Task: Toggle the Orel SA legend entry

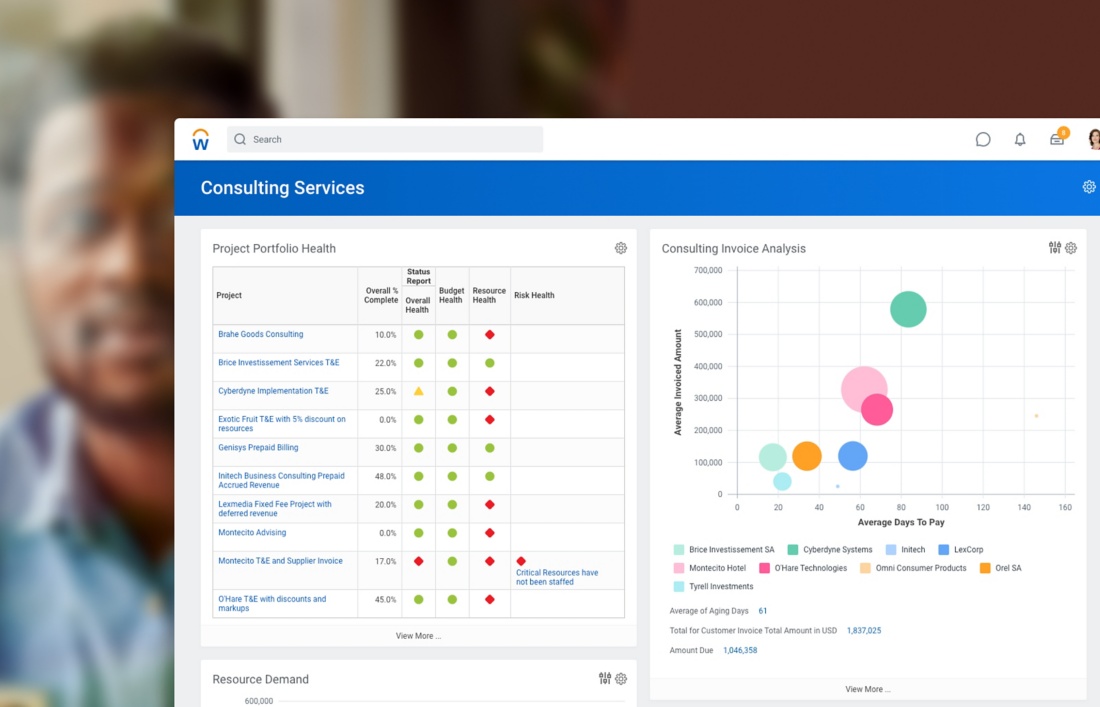Action: point(1007,568)
